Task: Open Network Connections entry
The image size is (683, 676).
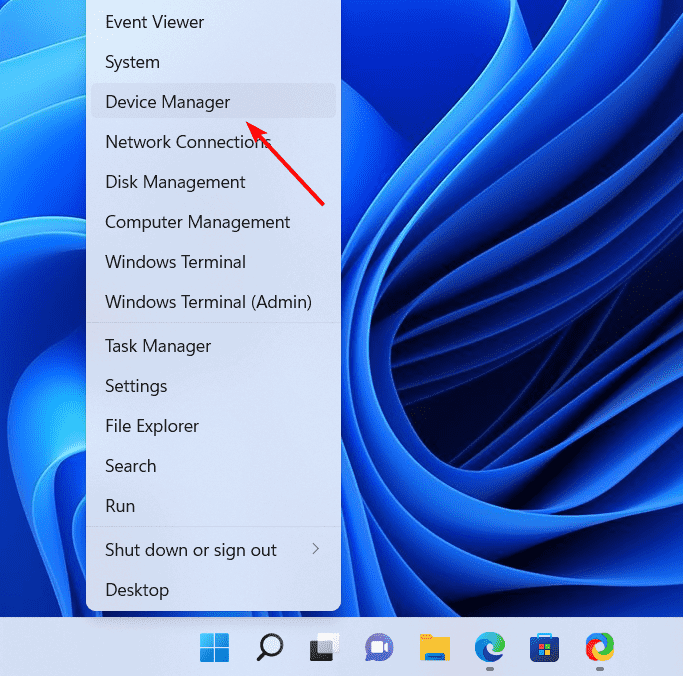Action: (x=213, y=142)
